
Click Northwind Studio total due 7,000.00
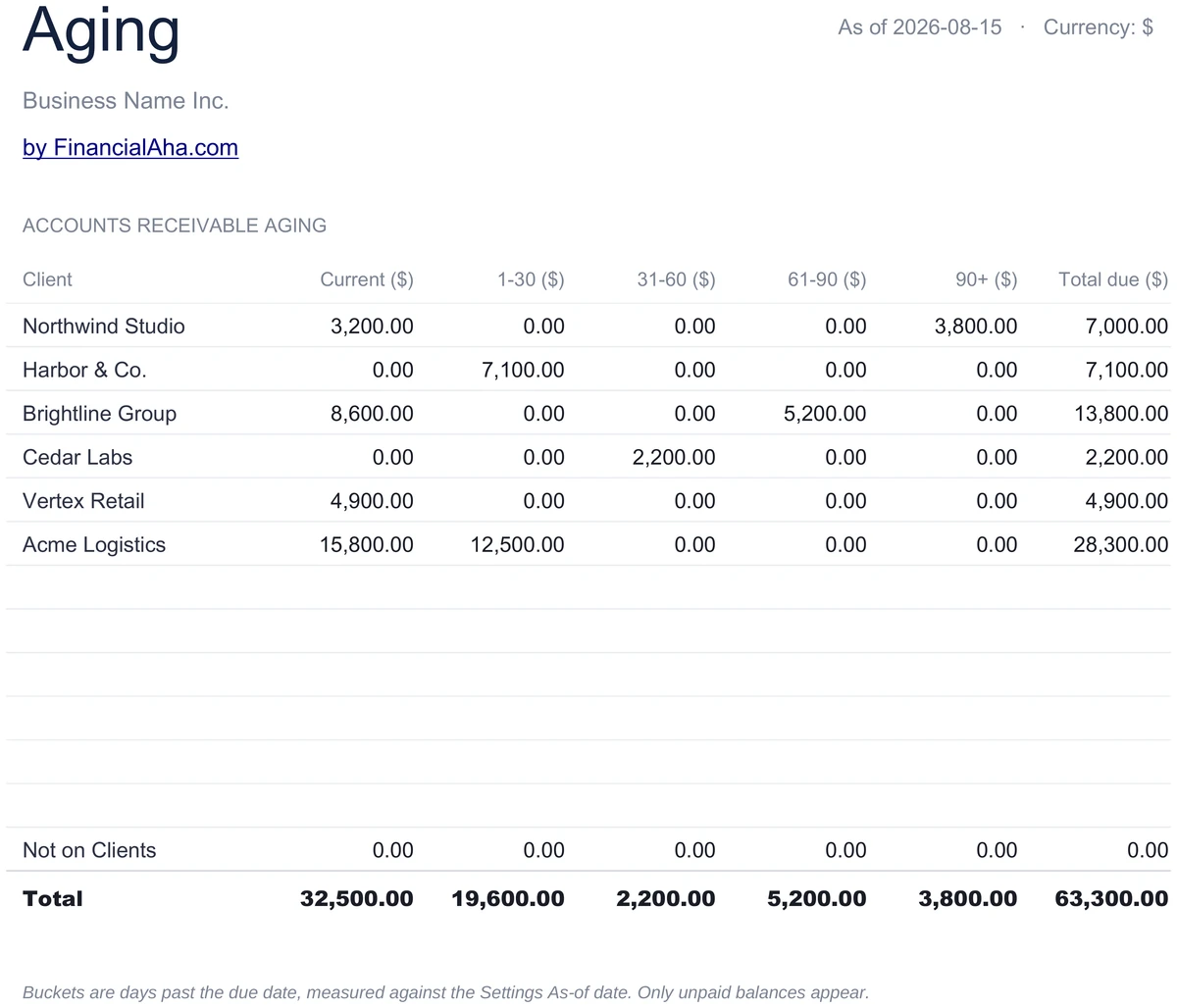point(1127,327)
